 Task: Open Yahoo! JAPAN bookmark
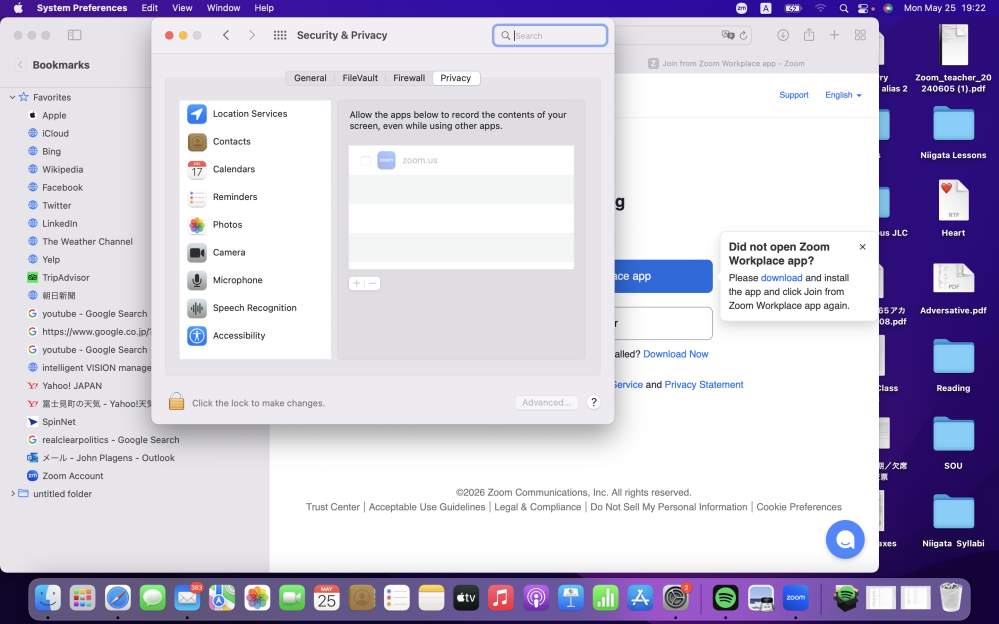pos(71,386)
